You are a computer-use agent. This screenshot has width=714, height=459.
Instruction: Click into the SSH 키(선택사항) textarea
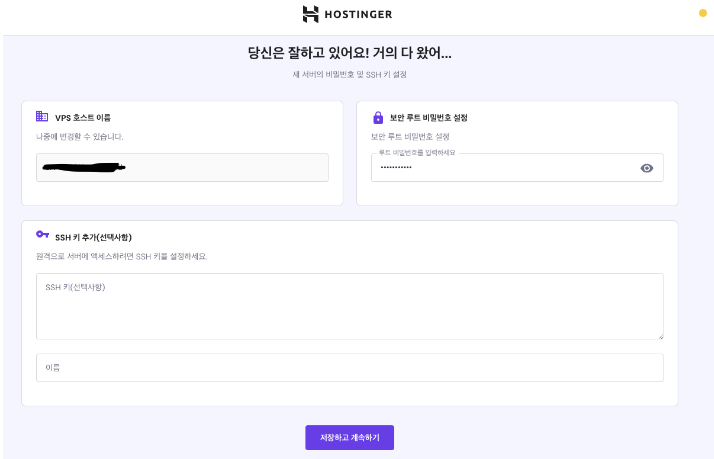tap(350, 306)
